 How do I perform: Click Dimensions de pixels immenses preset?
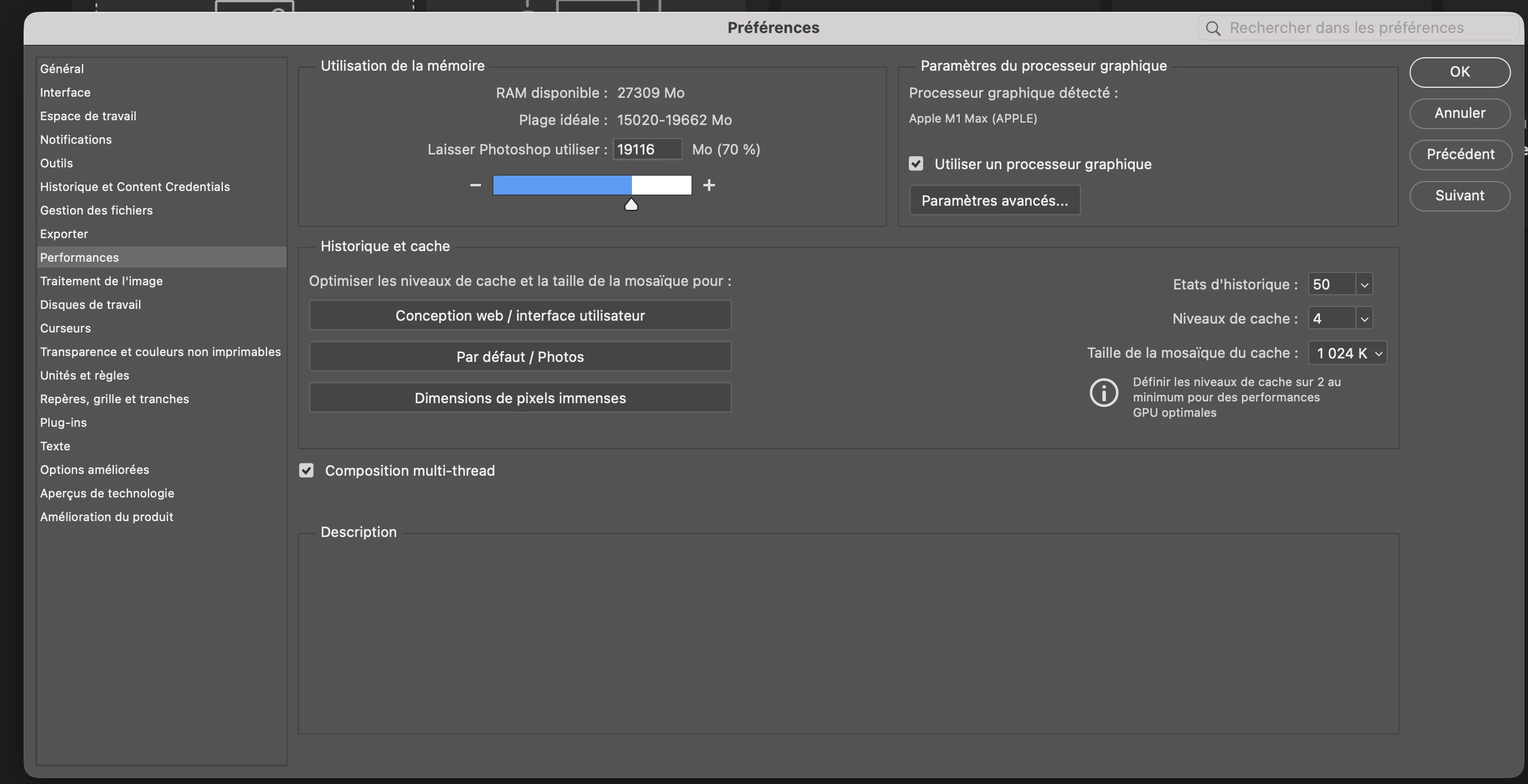519,398
